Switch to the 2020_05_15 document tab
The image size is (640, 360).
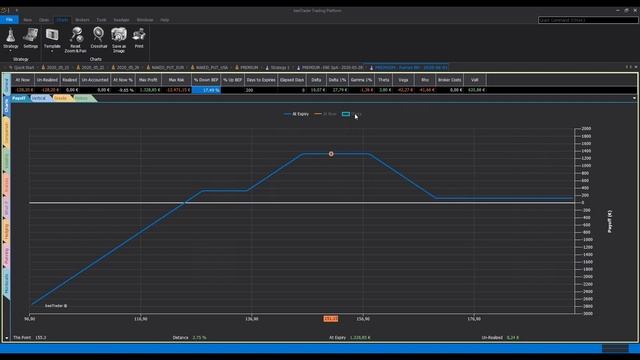(56, 67)
